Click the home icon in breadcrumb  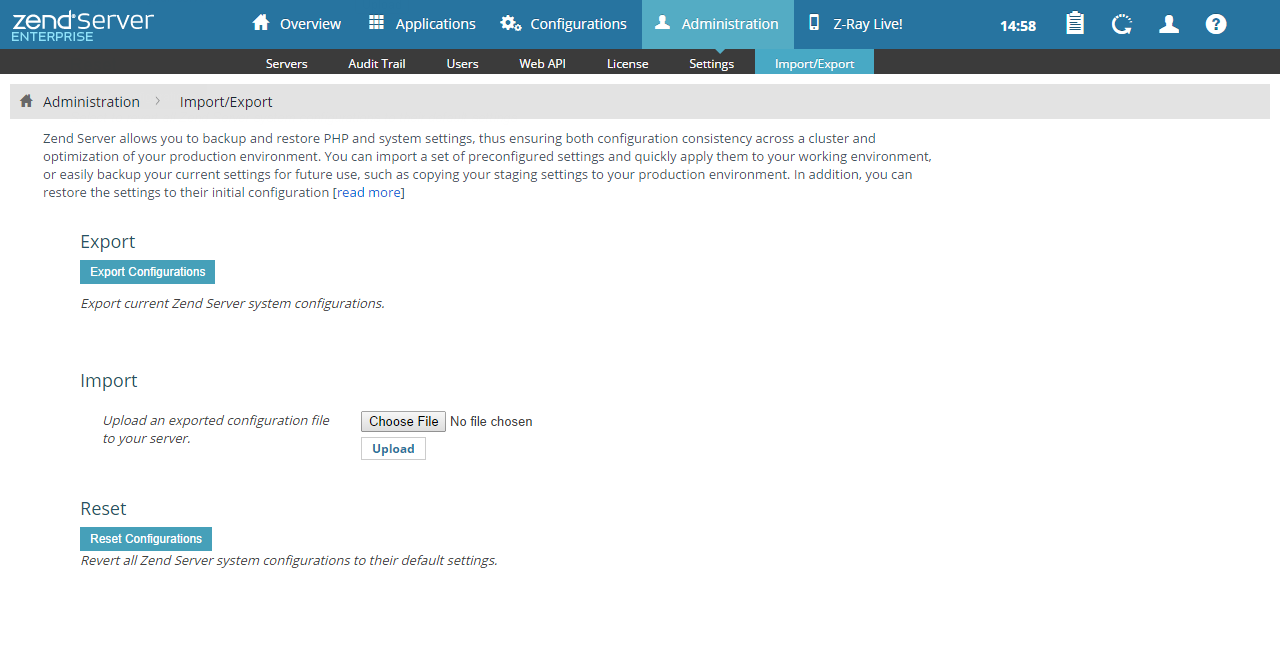coord(27,101)
